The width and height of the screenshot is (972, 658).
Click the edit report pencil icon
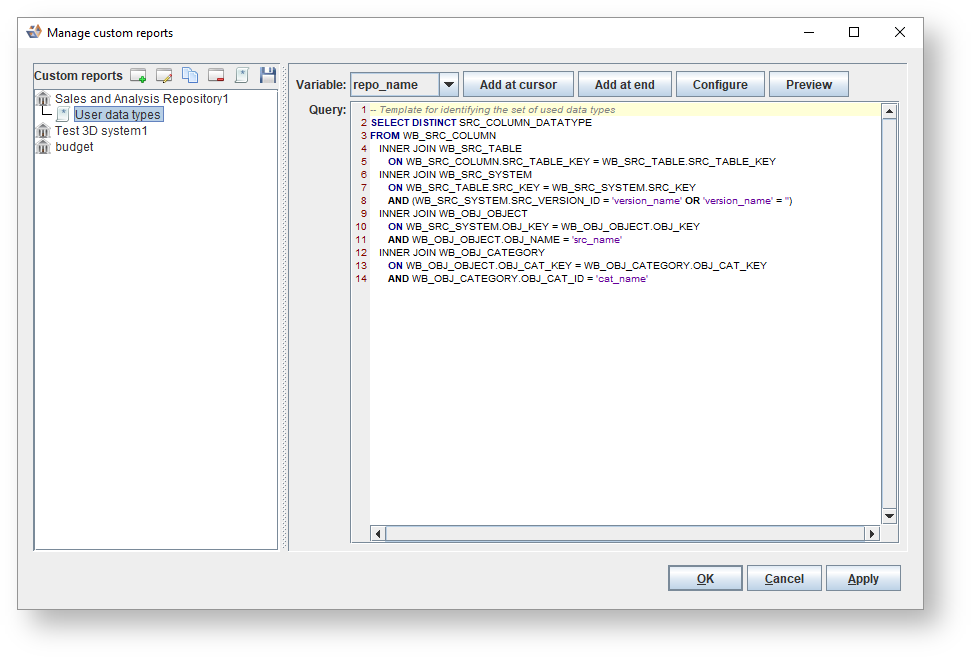pyautogui.click(x=164, y=76)
